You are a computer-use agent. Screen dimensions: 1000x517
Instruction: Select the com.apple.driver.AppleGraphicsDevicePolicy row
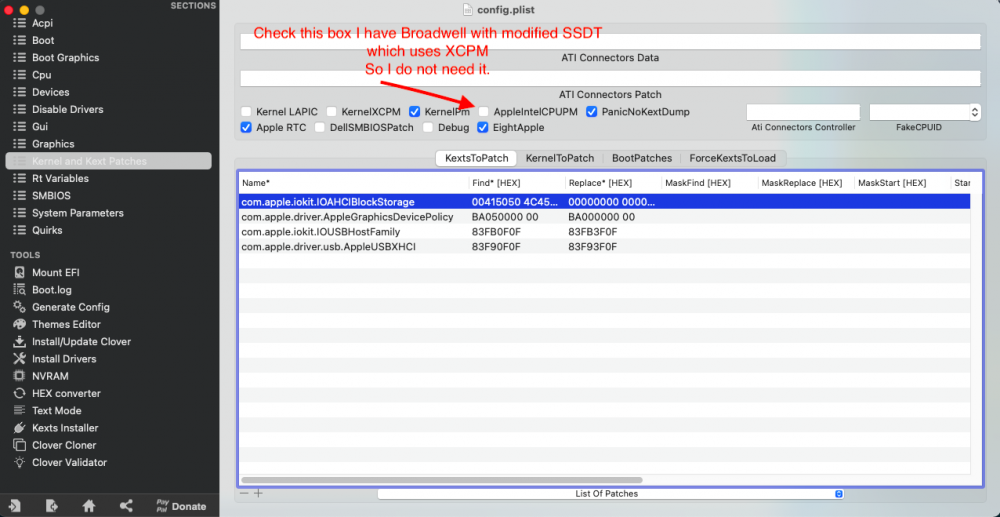(x=605, y=217)
